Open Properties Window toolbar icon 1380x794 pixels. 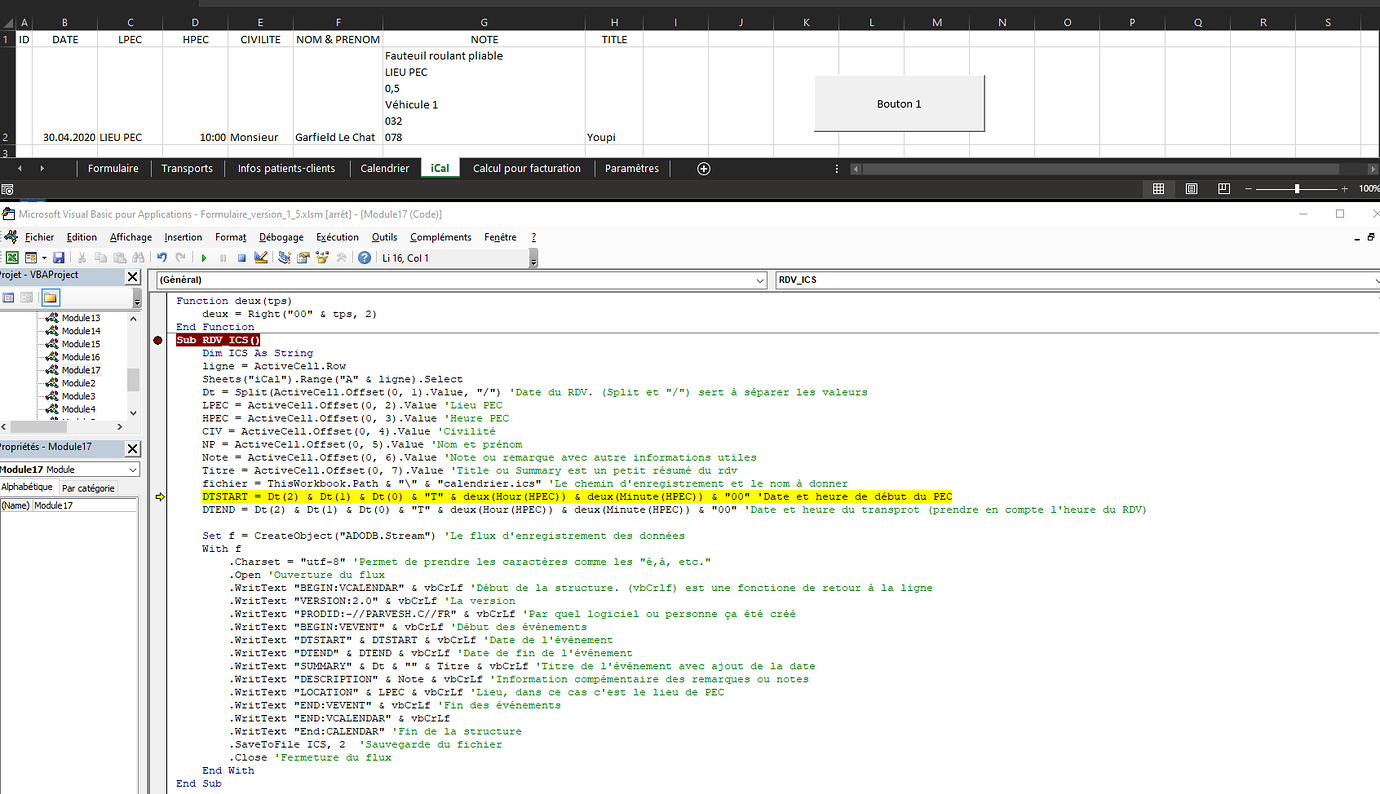click(303, 258)
